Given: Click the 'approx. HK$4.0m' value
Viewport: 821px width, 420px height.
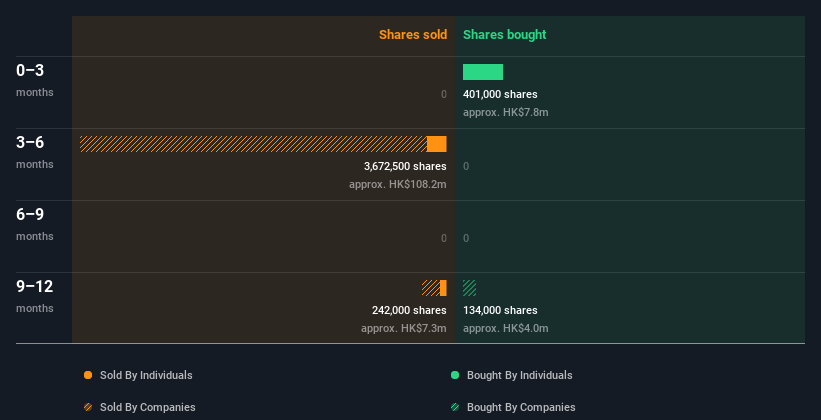Looking at the screenshot, I should point(506,328).
